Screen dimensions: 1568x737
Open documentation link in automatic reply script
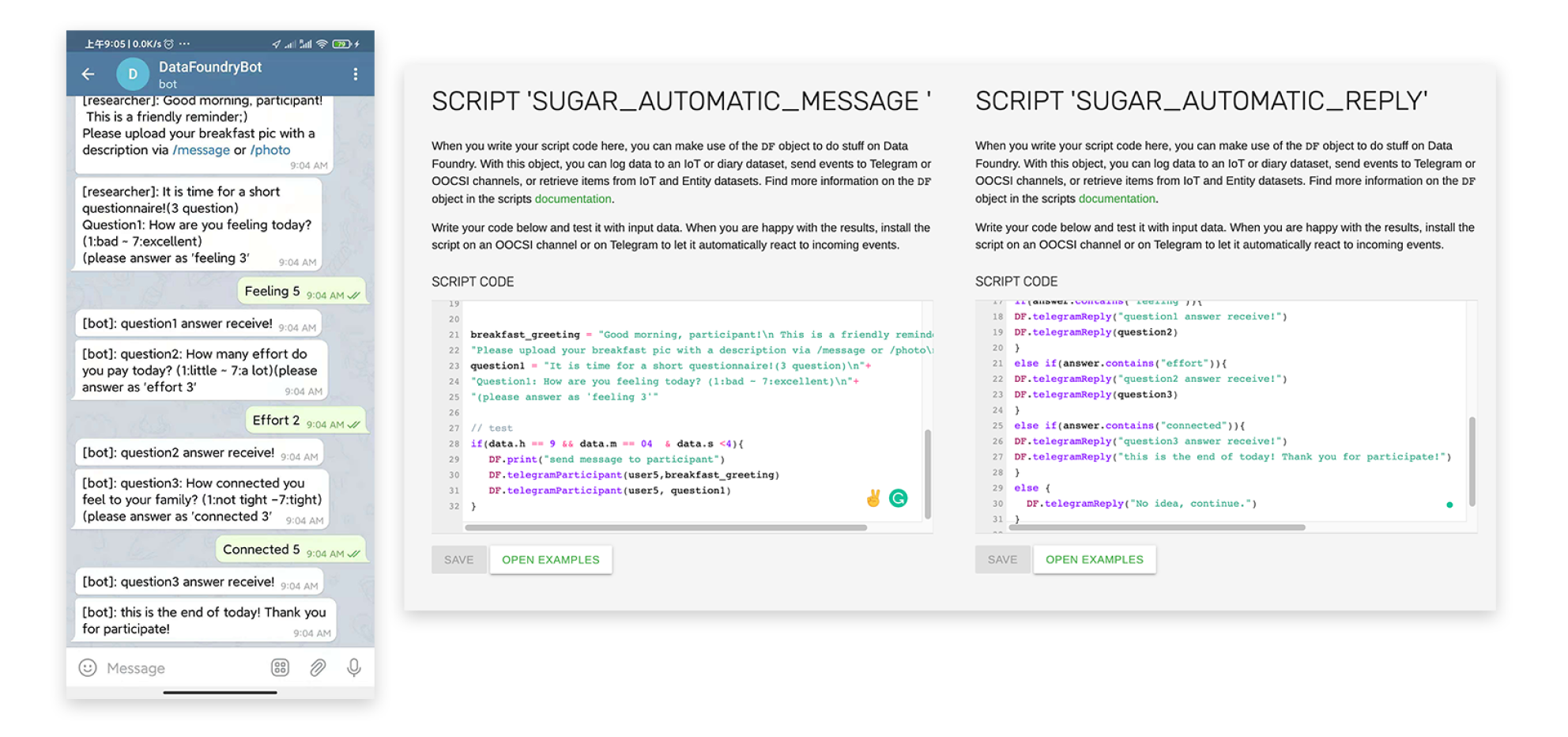[1116, 199]
